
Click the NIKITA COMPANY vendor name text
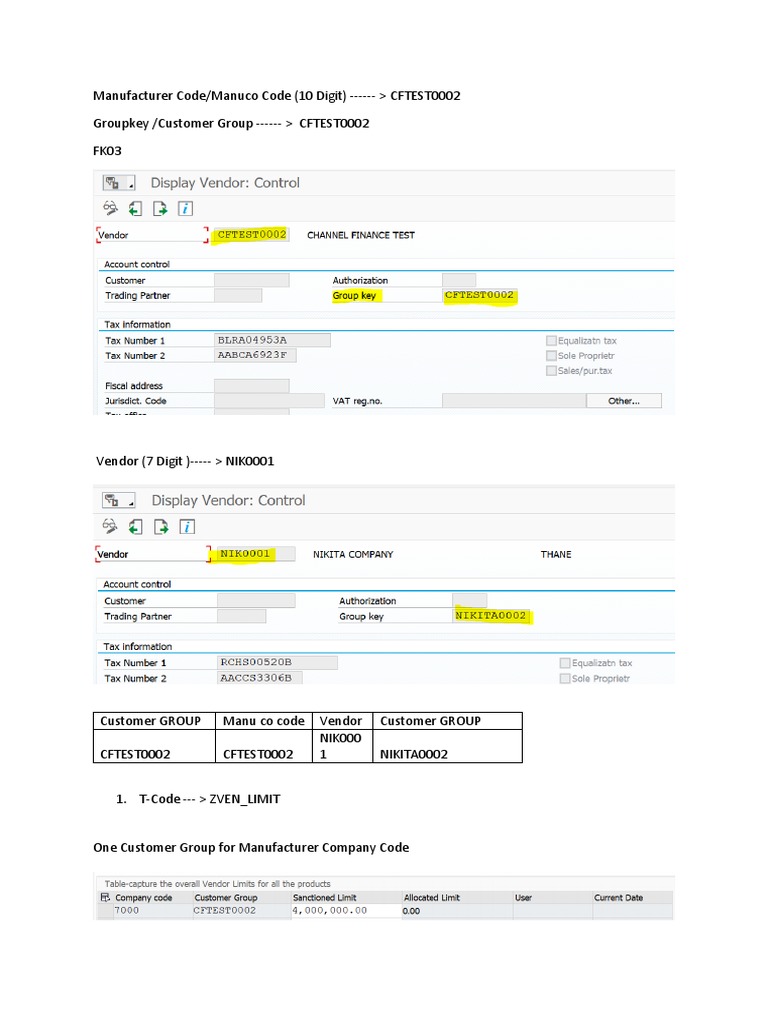click(353, 554)
